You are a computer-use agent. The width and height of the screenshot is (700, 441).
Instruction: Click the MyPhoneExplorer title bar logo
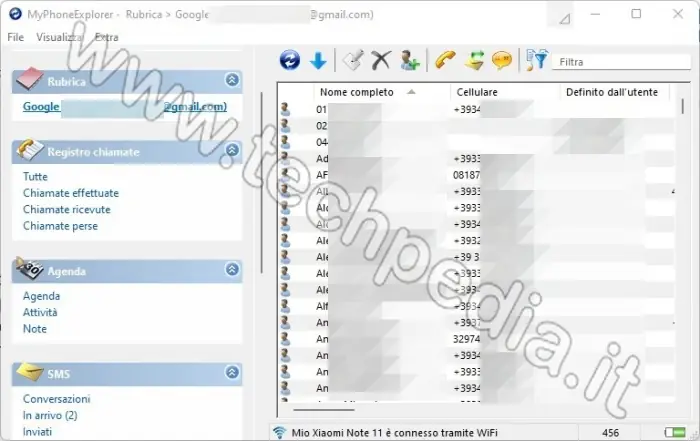[x=16, y=14]
